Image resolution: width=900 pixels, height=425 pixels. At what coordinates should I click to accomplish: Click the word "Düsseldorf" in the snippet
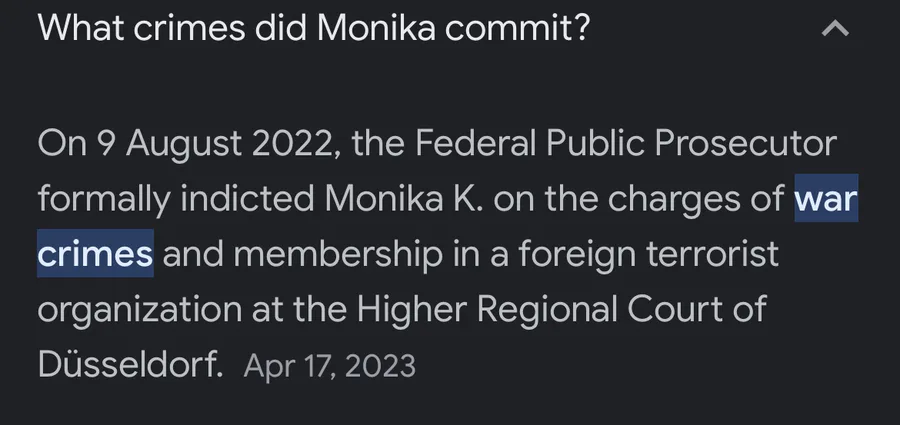[130, 364]
